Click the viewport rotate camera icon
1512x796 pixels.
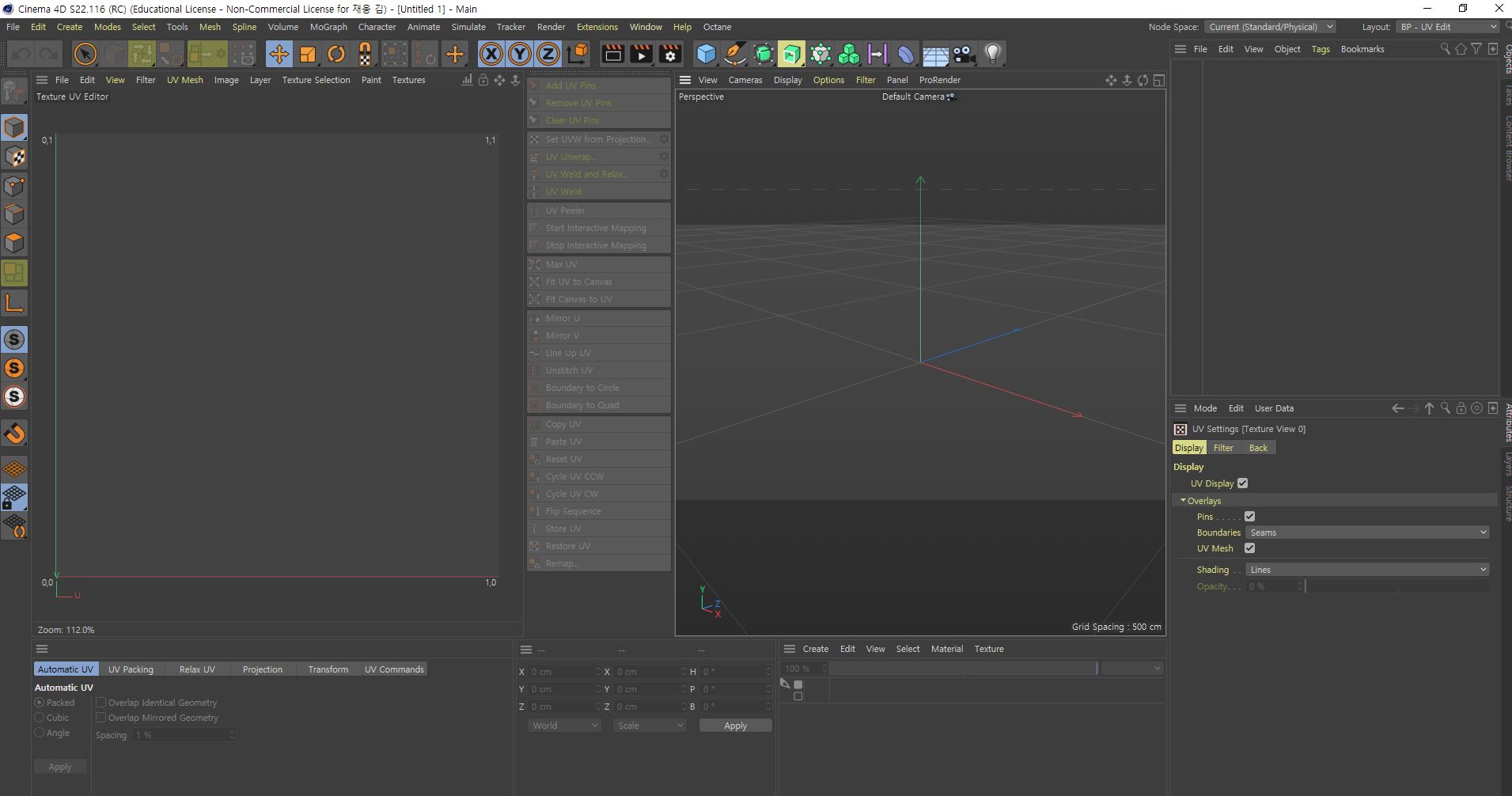1143,80
